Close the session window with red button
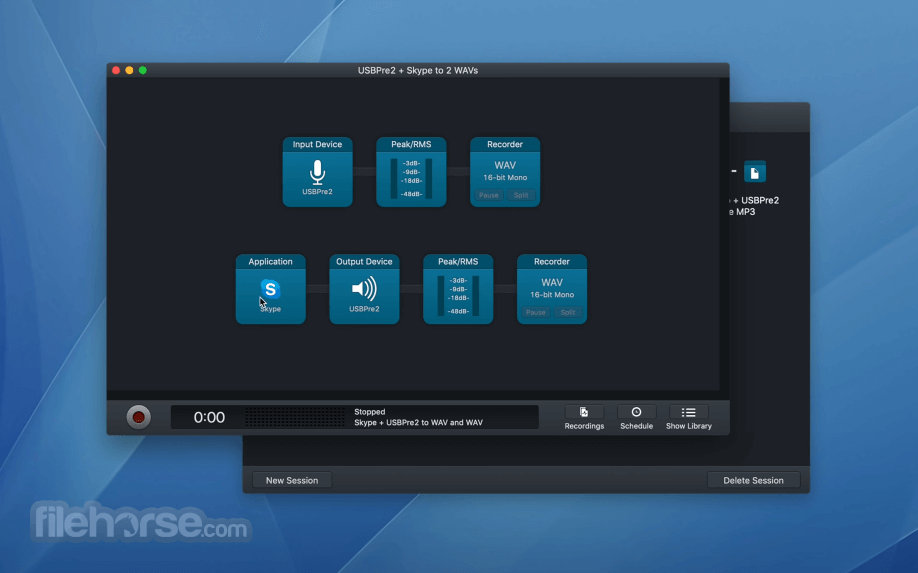Screen dimensions: 918x573 116,70
